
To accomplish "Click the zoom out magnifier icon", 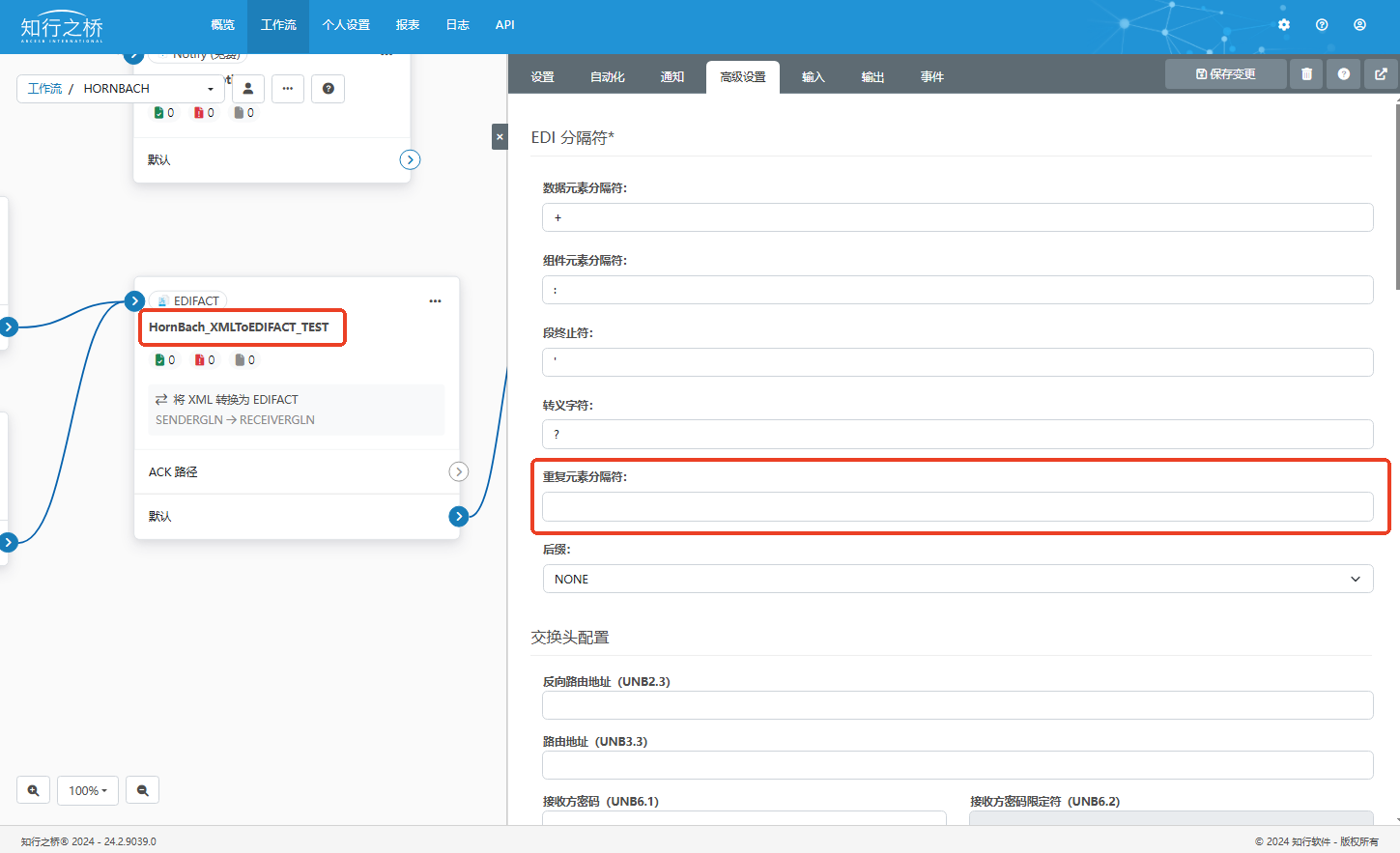I will 143,790.
